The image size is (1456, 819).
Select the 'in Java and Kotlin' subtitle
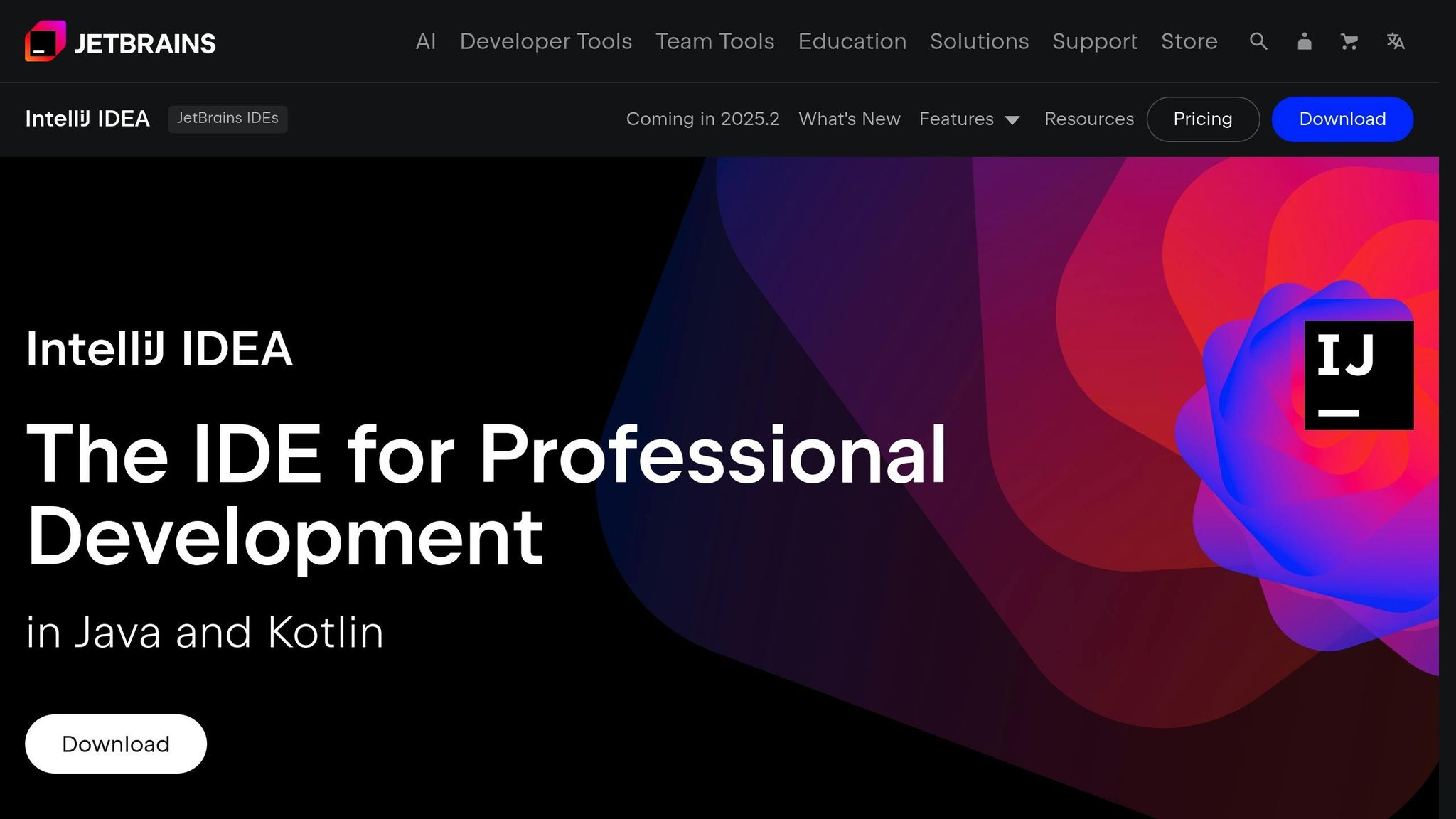205,633
